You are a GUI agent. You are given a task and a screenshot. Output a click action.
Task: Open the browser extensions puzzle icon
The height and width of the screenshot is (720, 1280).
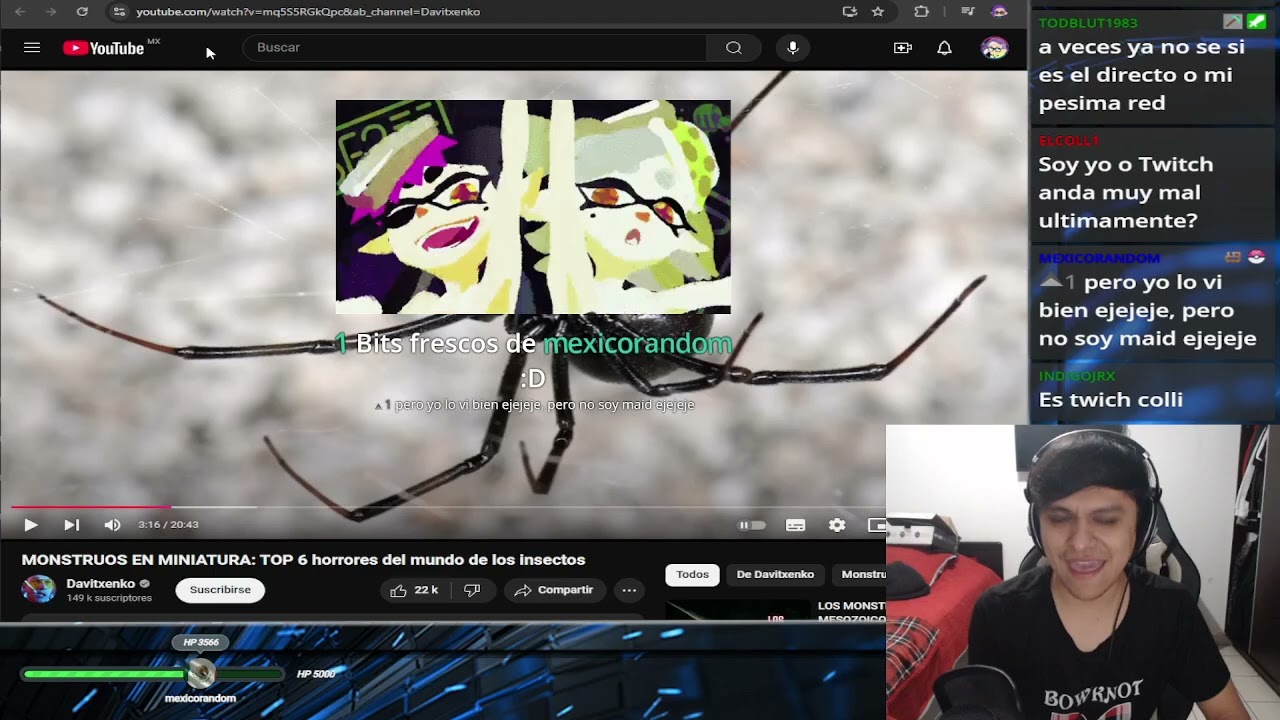922,12
